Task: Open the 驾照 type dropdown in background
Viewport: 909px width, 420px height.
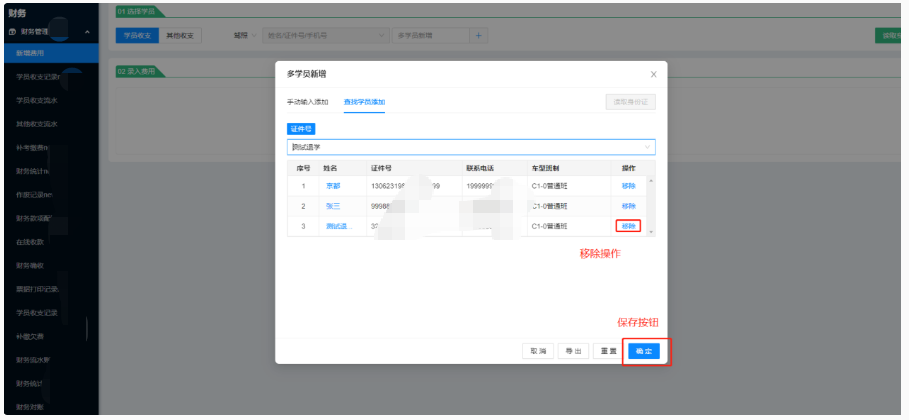Action: (245, 35)
